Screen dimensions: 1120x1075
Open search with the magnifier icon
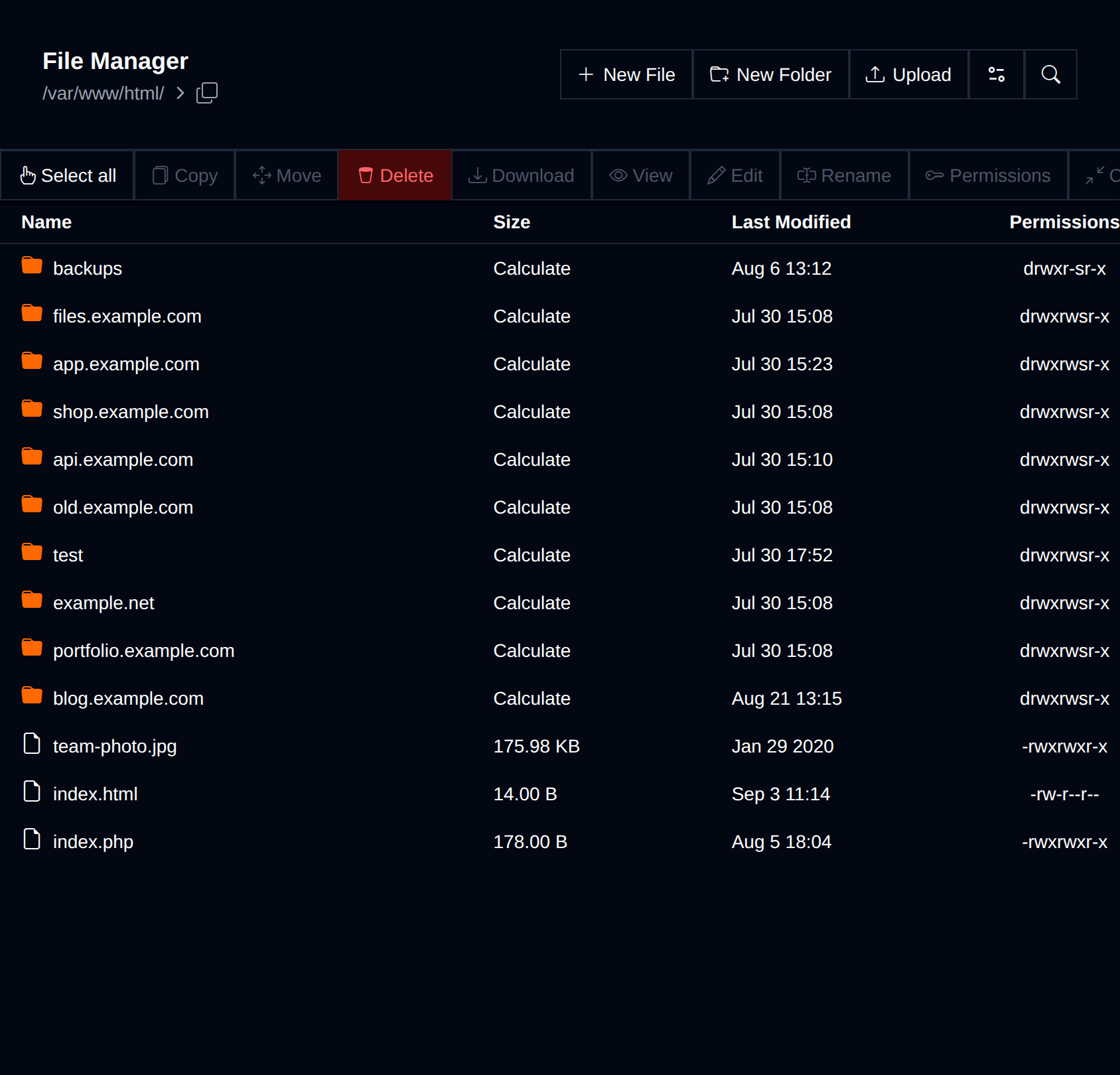[x=1051, y=74]
